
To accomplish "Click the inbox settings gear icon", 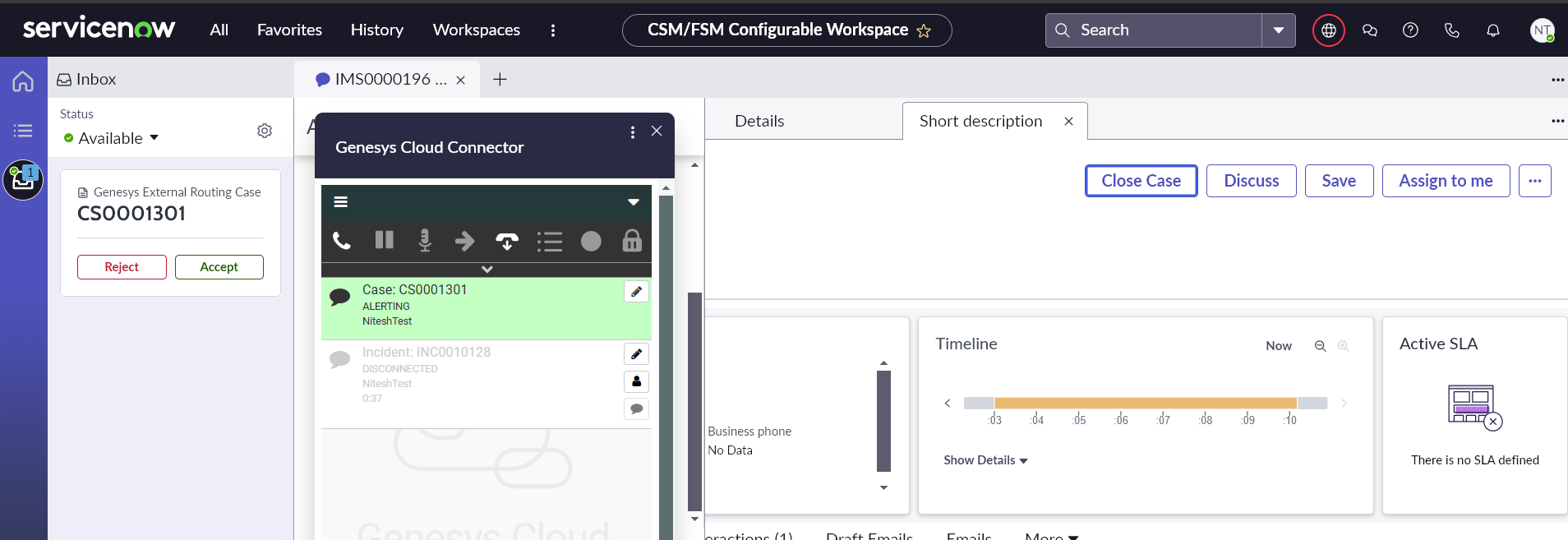I will (265, 131).
